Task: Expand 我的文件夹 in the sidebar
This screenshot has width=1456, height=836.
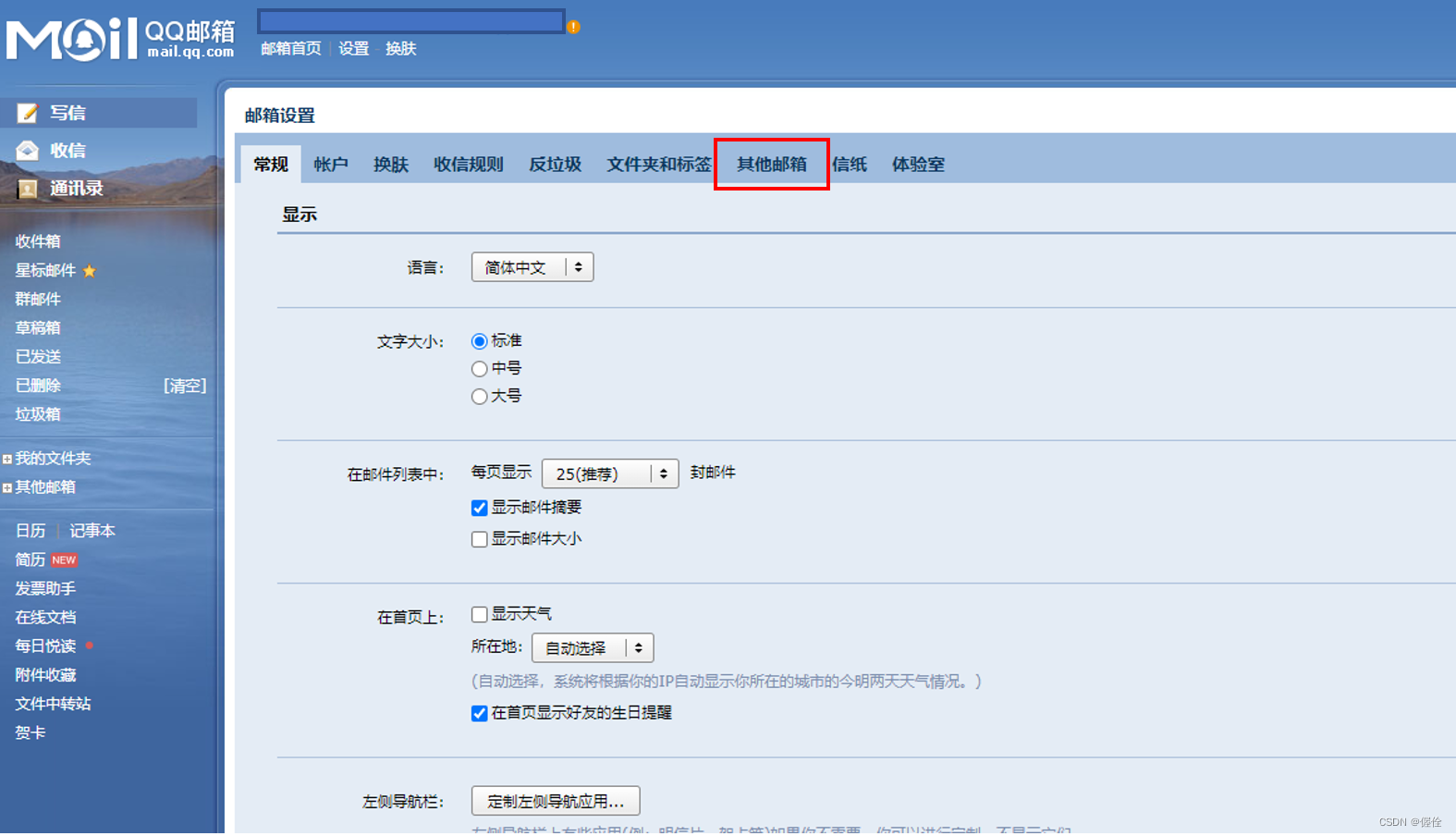Action: pos(7,460)
